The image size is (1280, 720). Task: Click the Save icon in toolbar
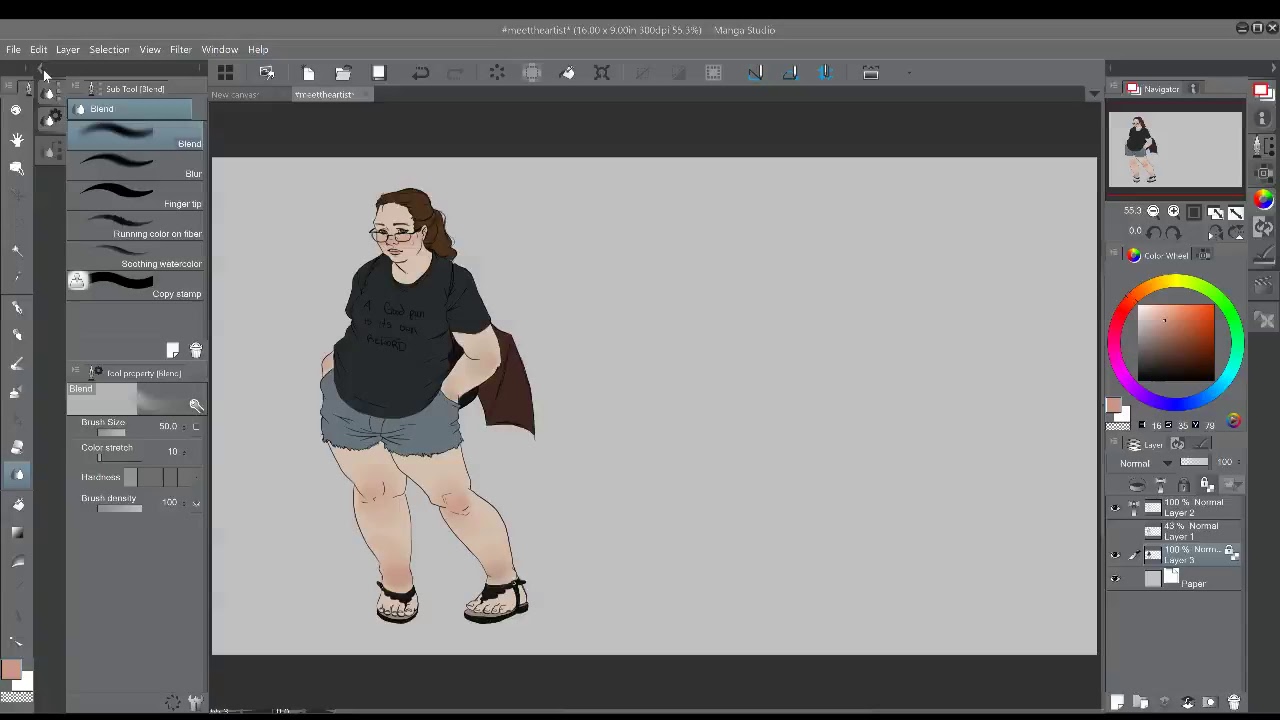pos(379,73)
